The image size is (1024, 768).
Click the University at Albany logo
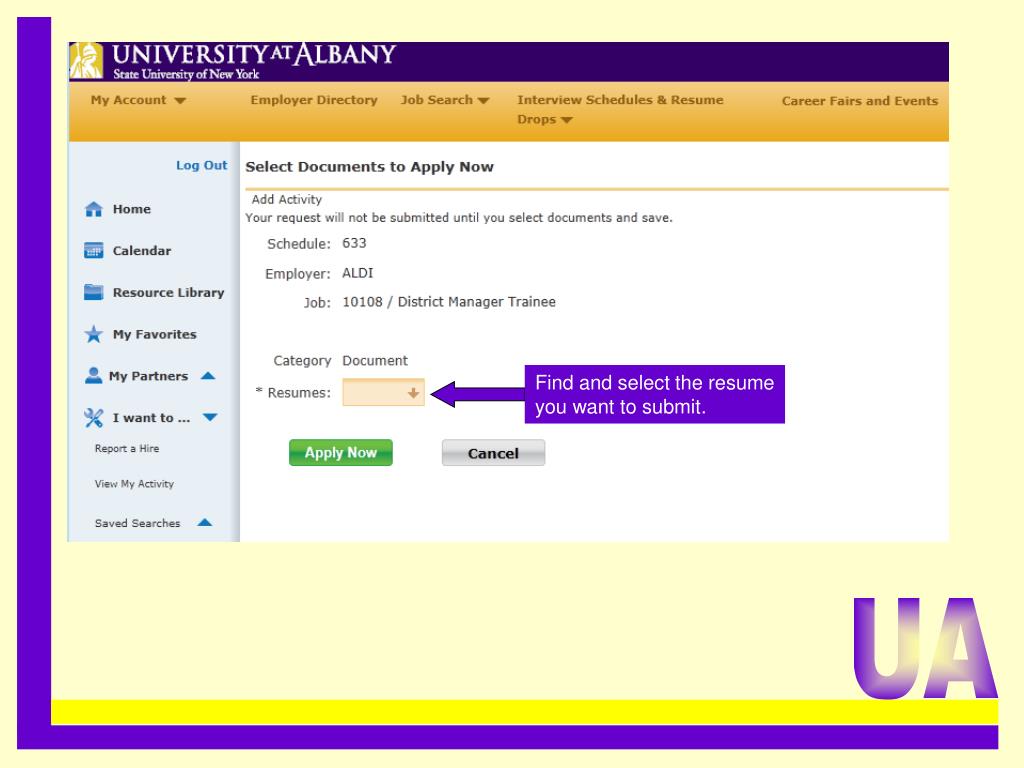point(233,61)
